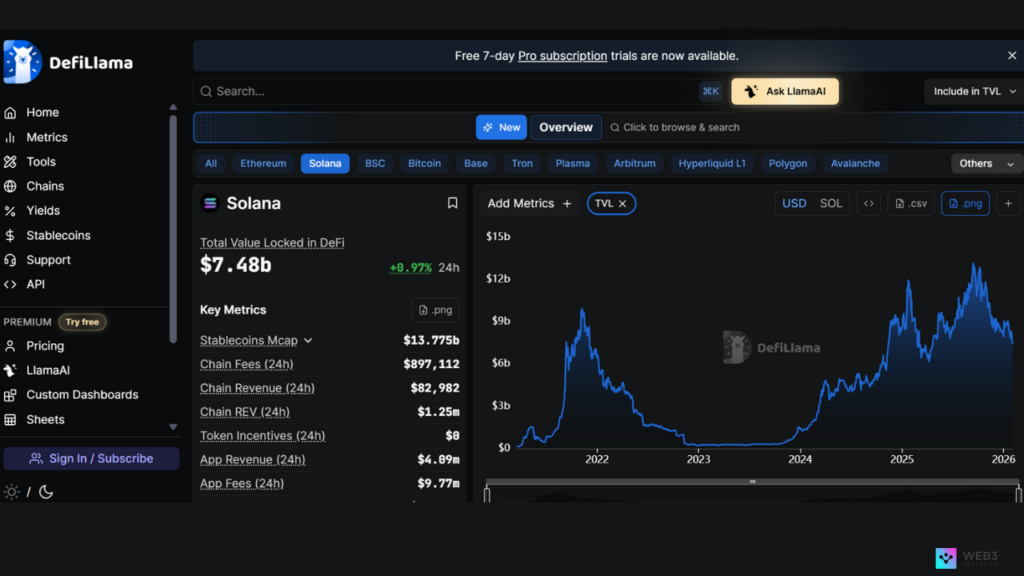
Task: Open the Chains section via its globe icon
Action: 12,186
